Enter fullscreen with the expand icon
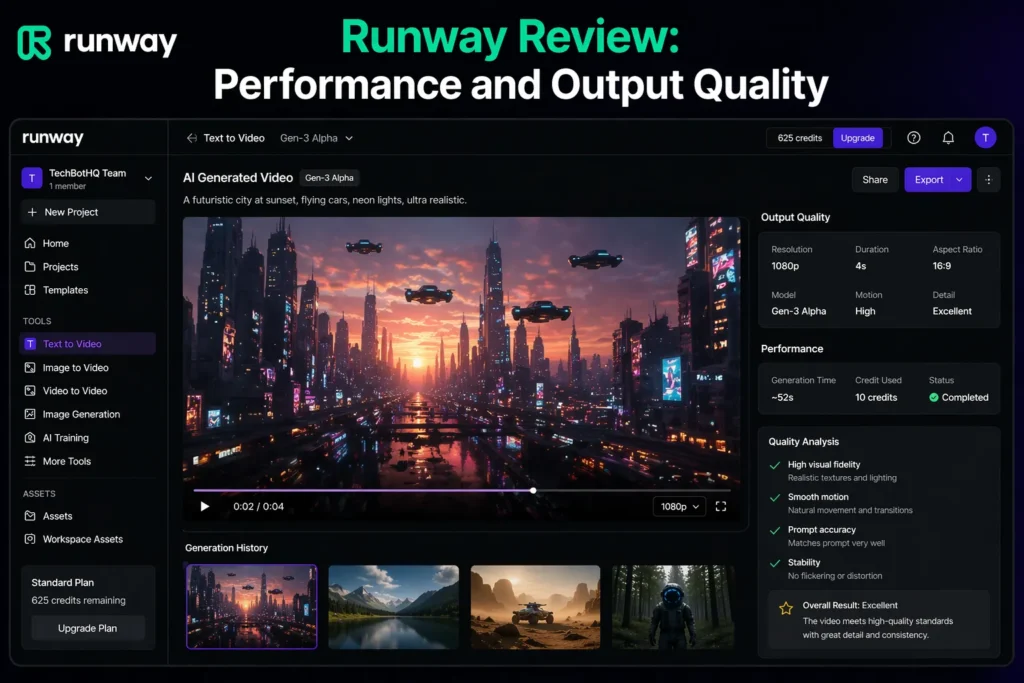Image resolution: width=1024 pixels, height=683 pixels. coord(721,507)
